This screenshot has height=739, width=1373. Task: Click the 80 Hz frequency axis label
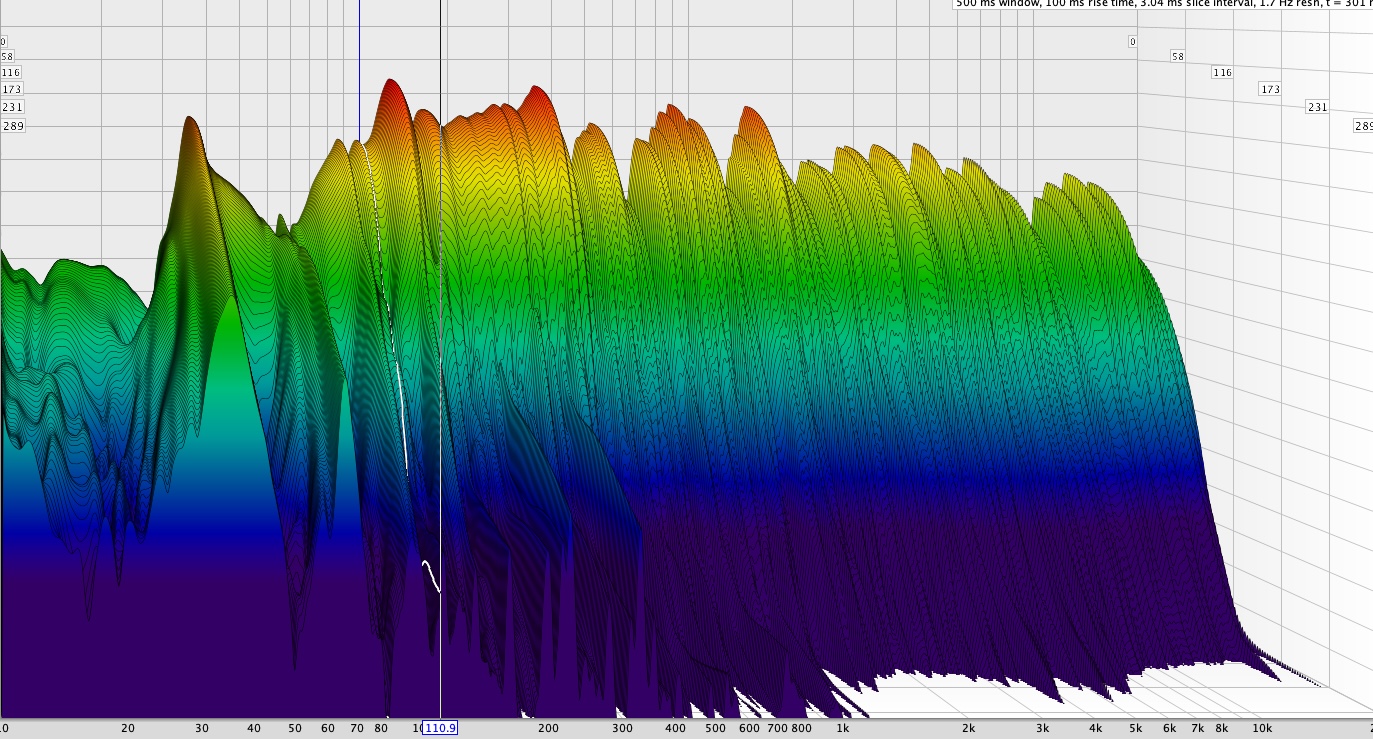pos(381,728)
